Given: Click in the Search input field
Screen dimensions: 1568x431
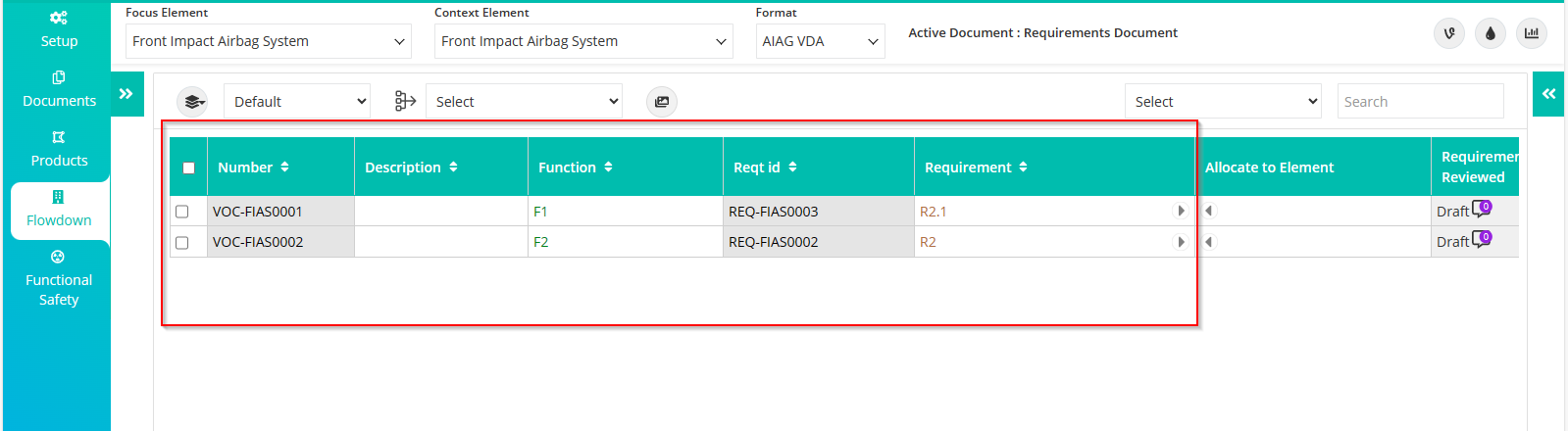Looking at the screenshot, I should tap(1420, 101).
